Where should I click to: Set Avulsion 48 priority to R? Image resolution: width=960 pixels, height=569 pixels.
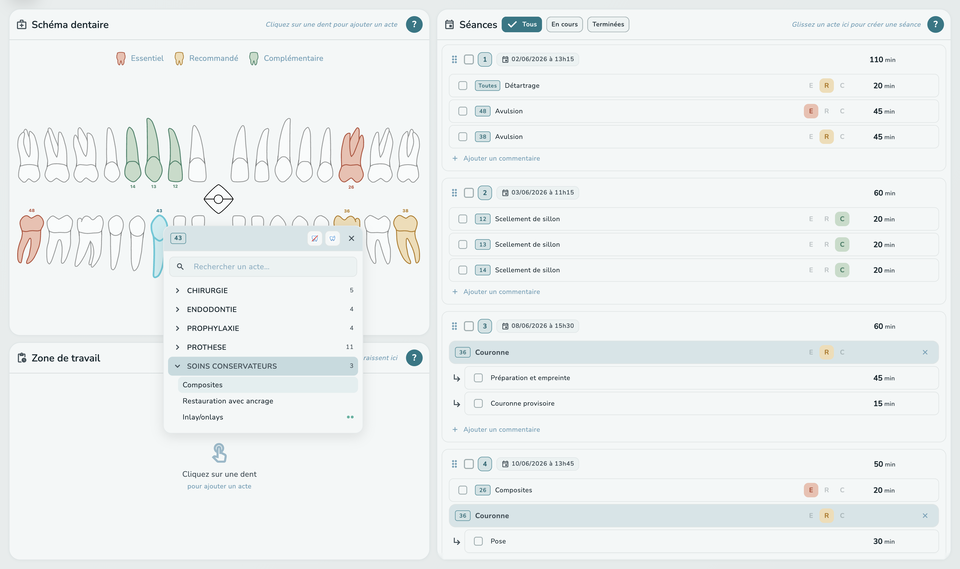827,111
